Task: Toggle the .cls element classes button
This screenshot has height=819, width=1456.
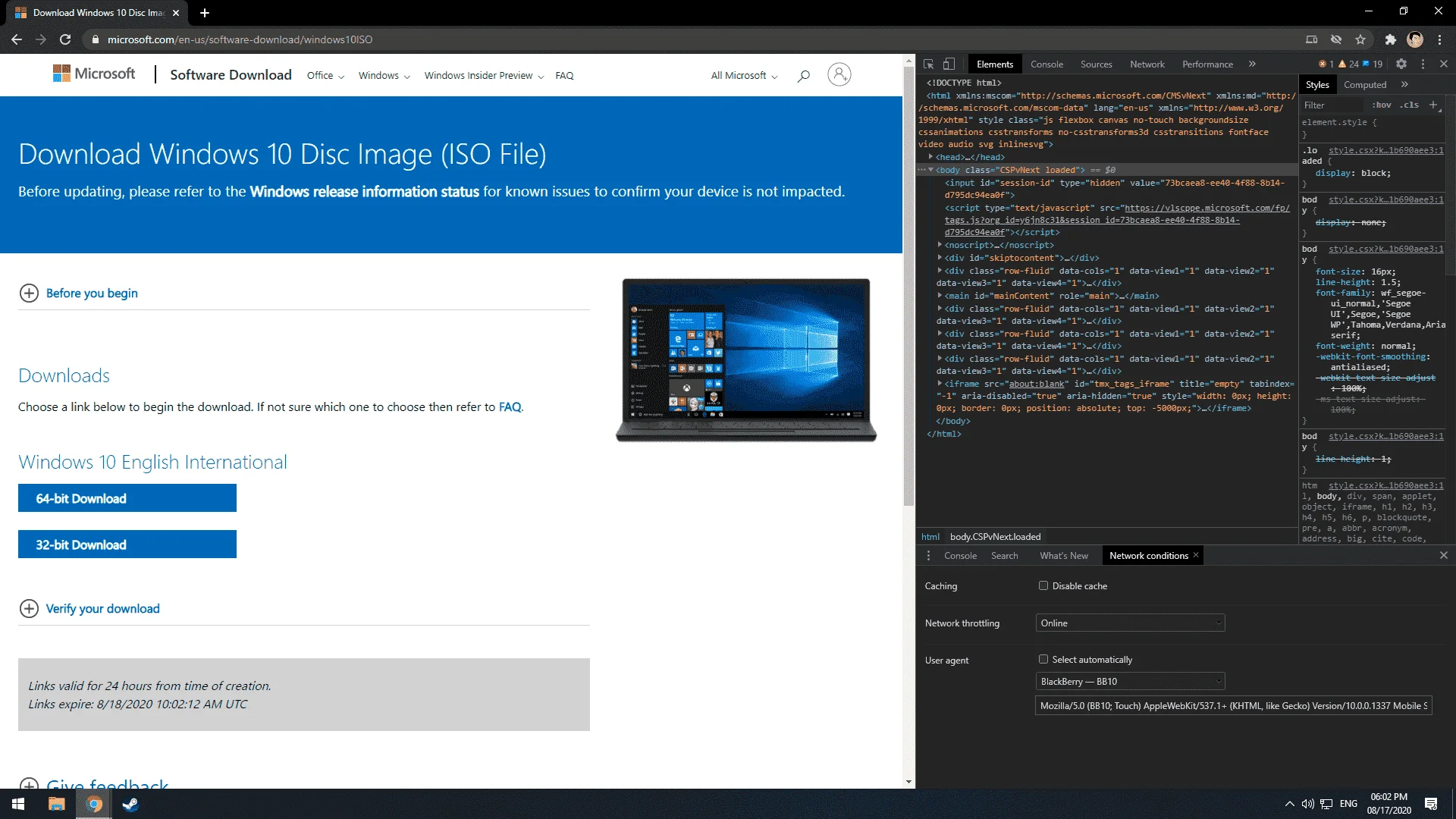Action: click(x=1410, y=105)
